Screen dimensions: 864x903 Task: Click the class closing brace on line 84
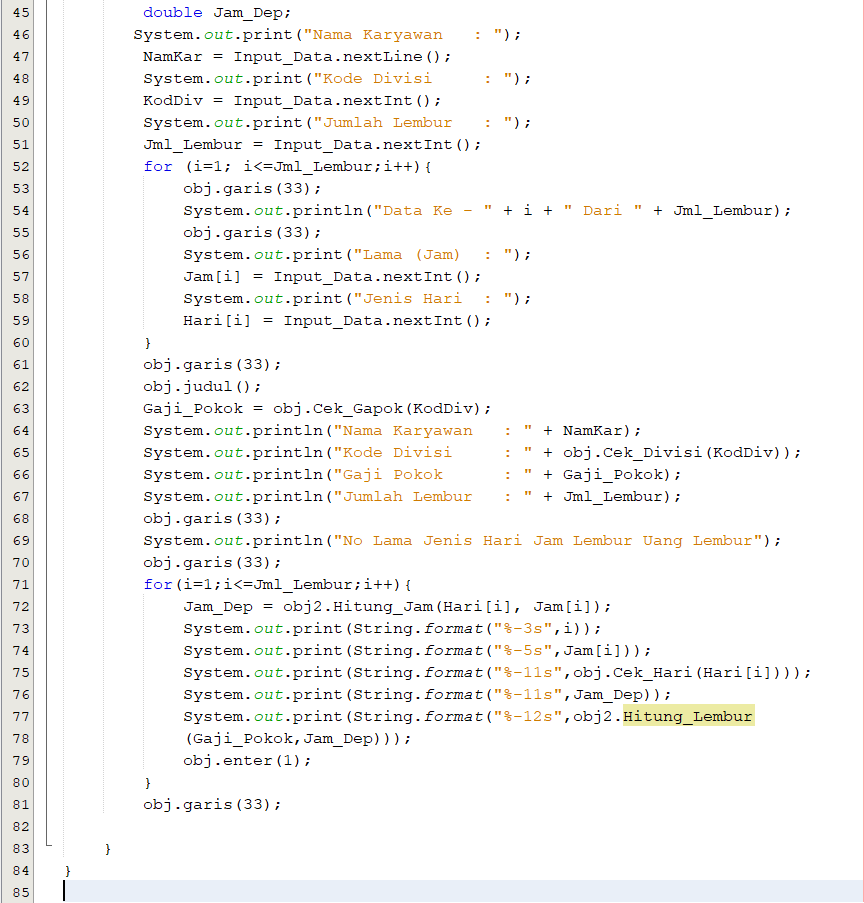coord(68,871)
